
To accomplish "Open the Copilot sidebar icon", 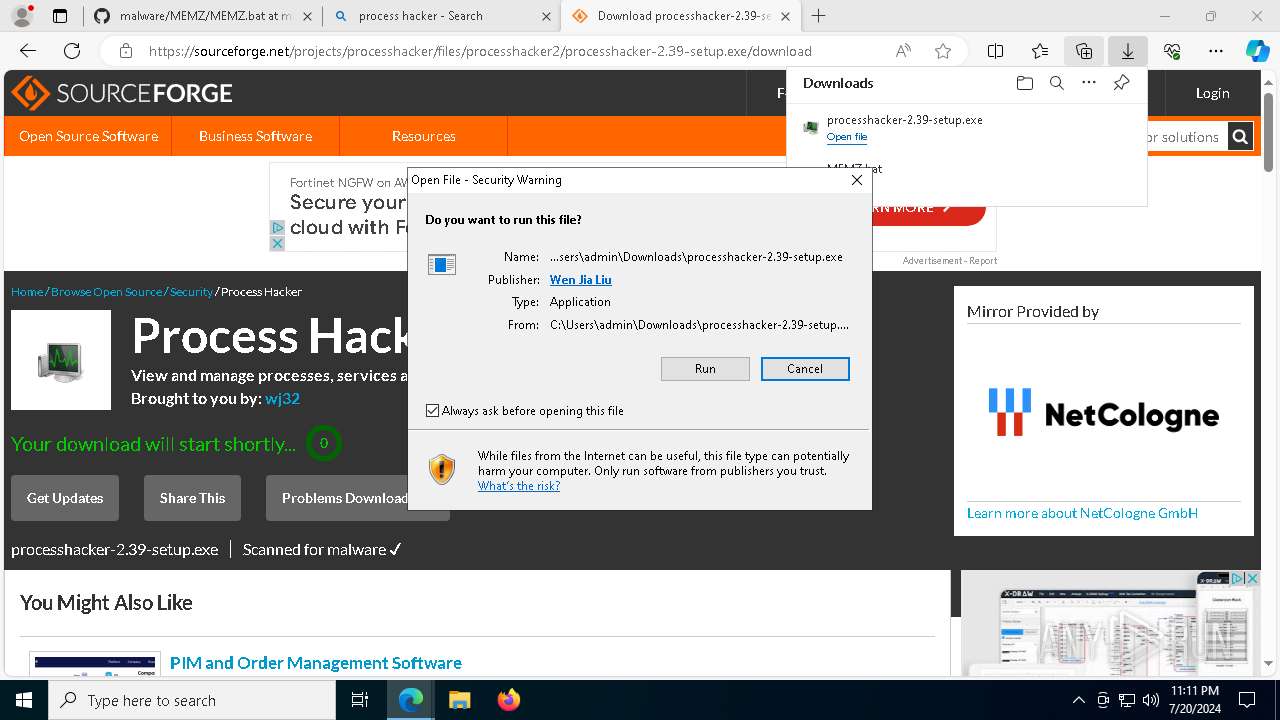I will click(x=1257, y=51).
